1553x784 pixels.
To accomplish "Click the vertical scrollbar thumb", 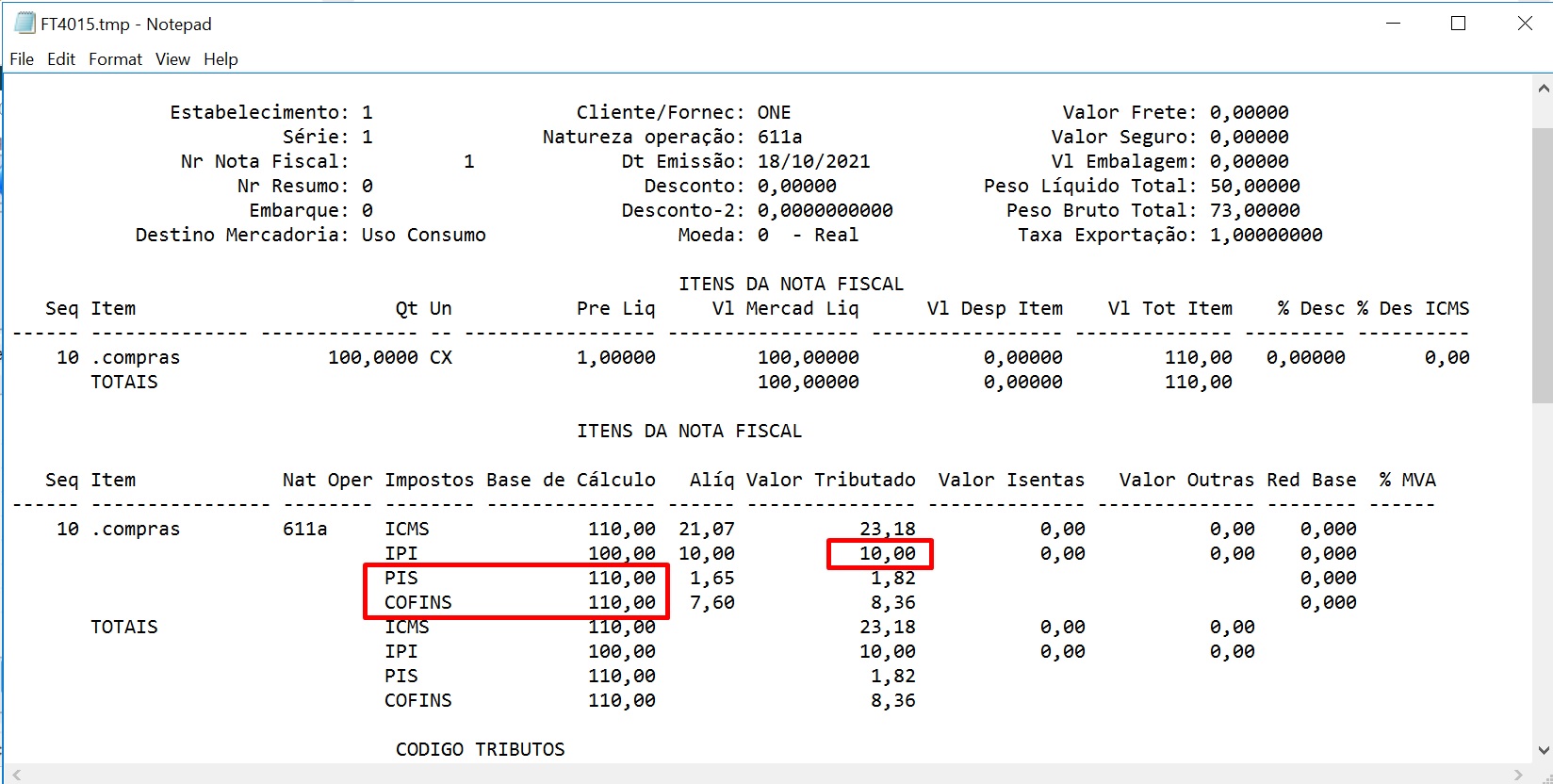I will click(1544, 266).
